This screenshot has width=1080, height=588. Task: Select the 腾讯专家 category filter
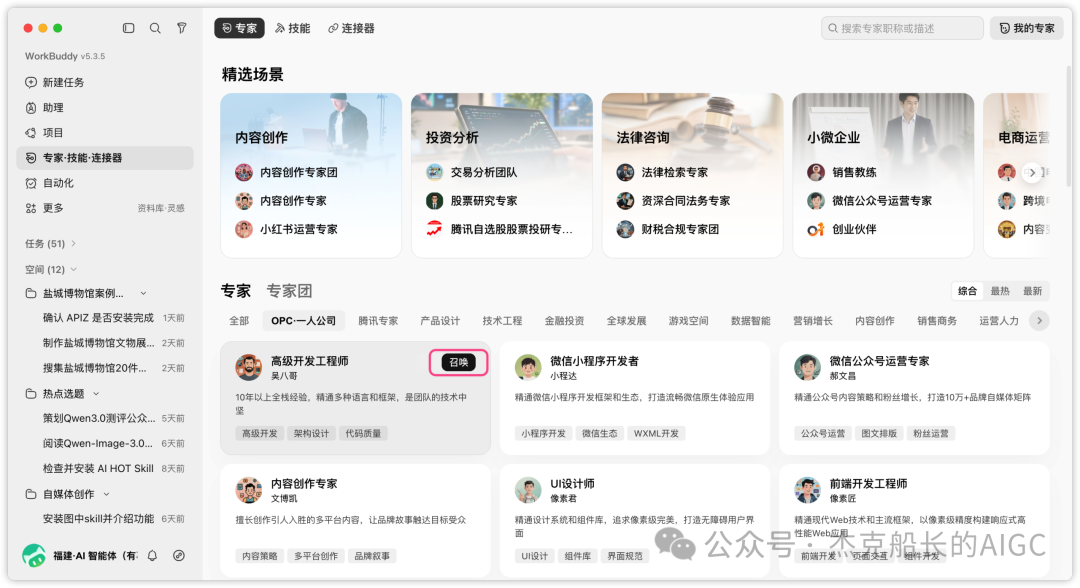coord(378,321)
